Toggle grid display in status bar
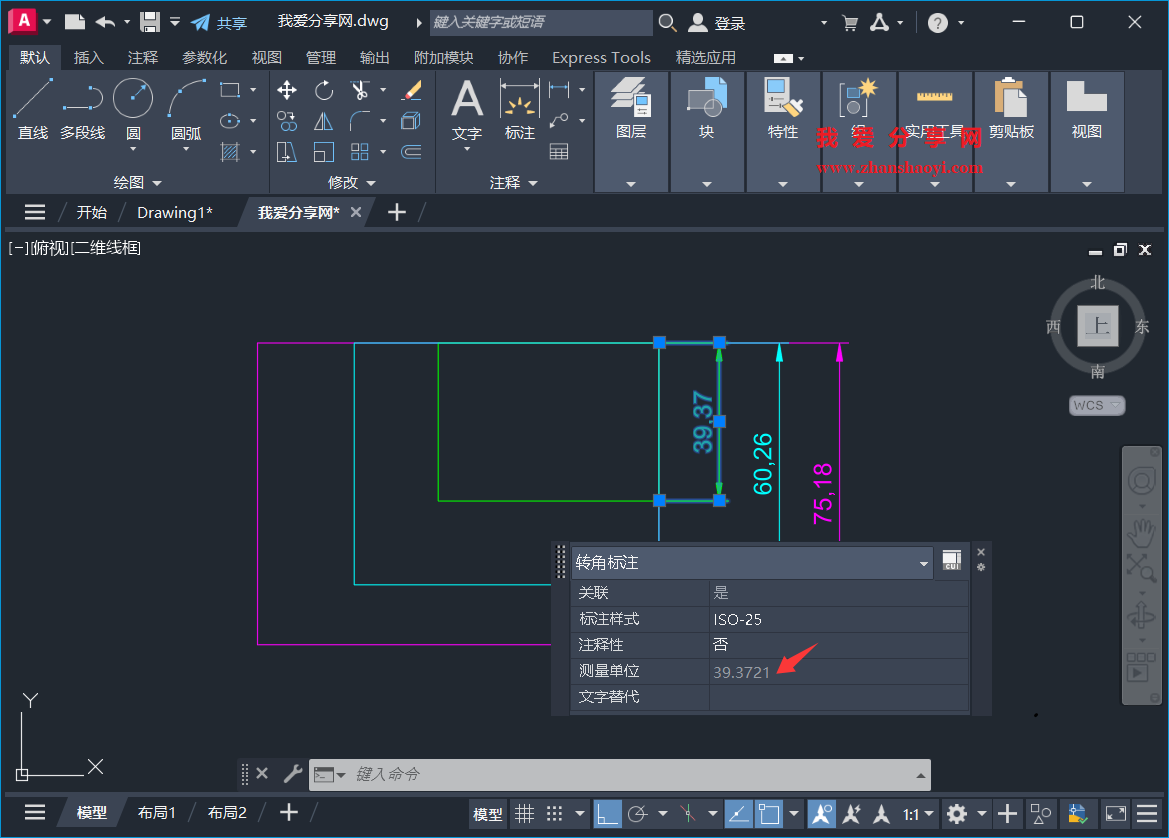This screenshot has height=838, width=1169. 525,814
